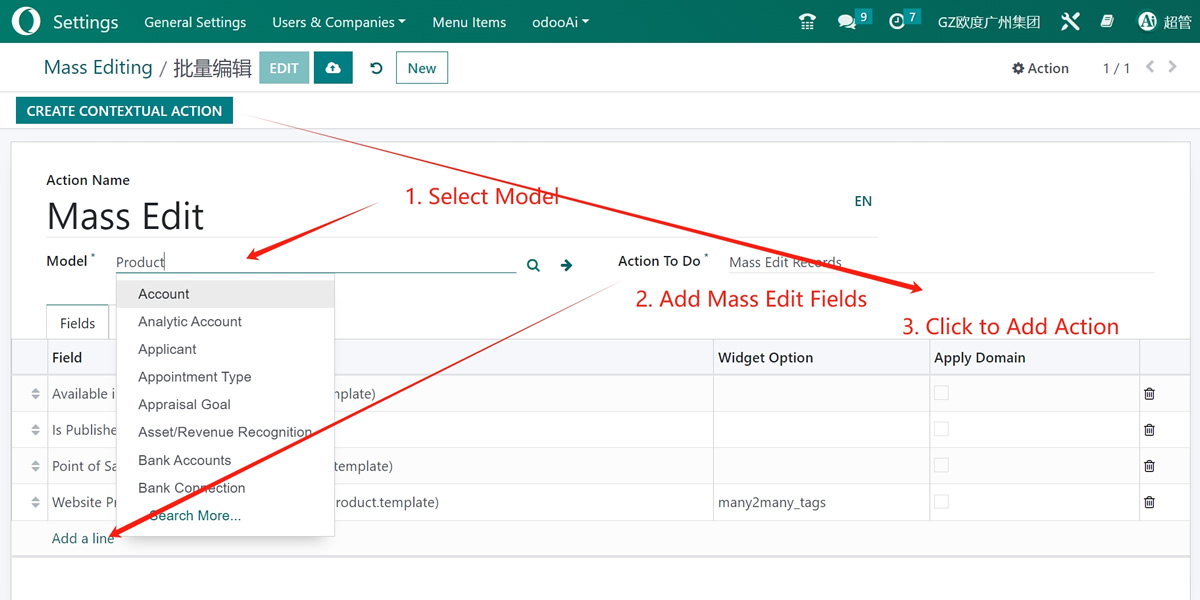The width and height of the screenshot is (1200, 600).
Task: Toggle Apply Domain checkbox in first field row
Action: (x=941, y=393)
